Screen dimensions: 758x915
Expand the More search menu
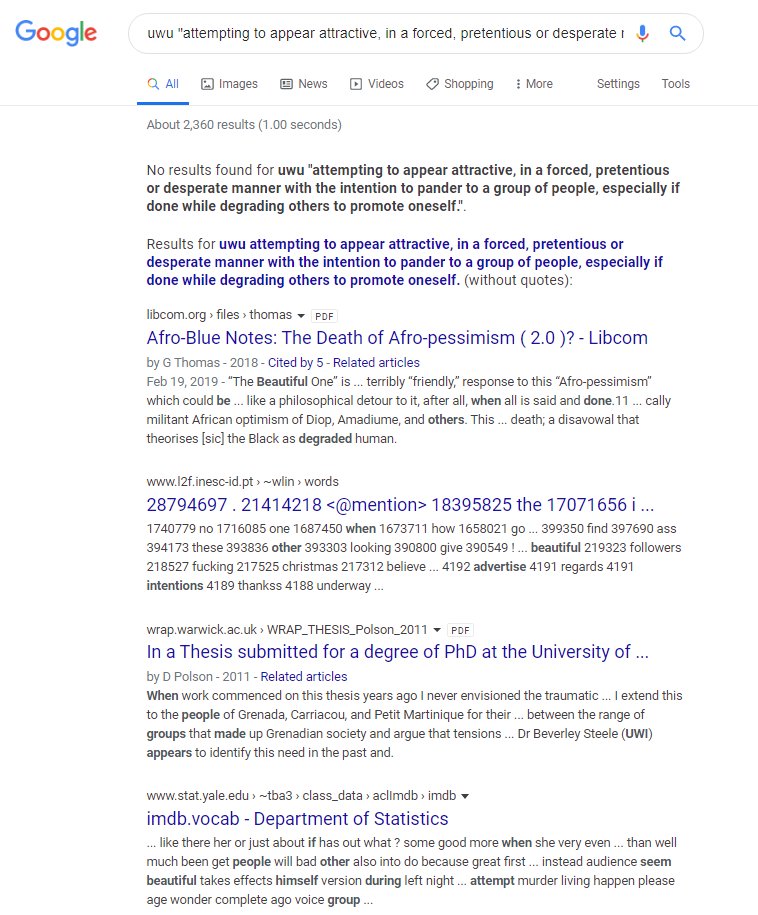(534, 84)
